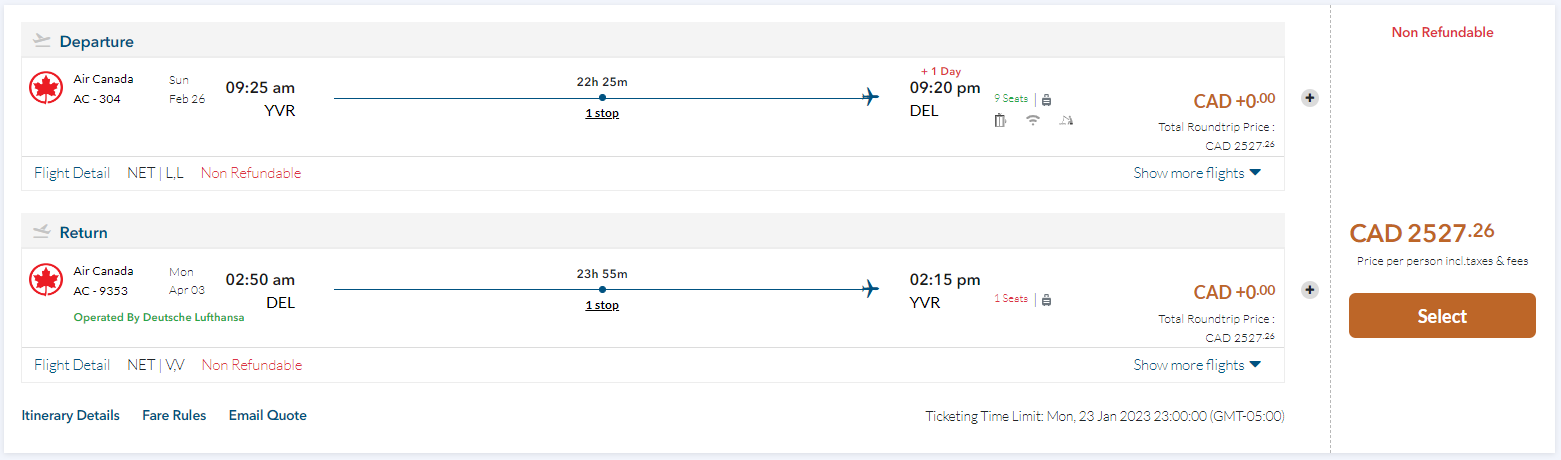Click the beverage amenity icon on departure flight
The image size is (1561, 460).
coord(1000,121)
